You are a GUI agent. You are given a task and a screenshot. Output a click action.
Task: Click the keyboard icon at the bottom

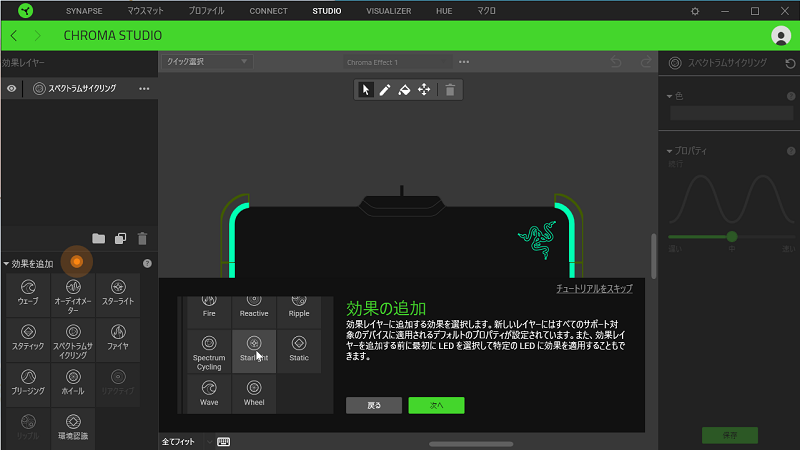point(223,442)
